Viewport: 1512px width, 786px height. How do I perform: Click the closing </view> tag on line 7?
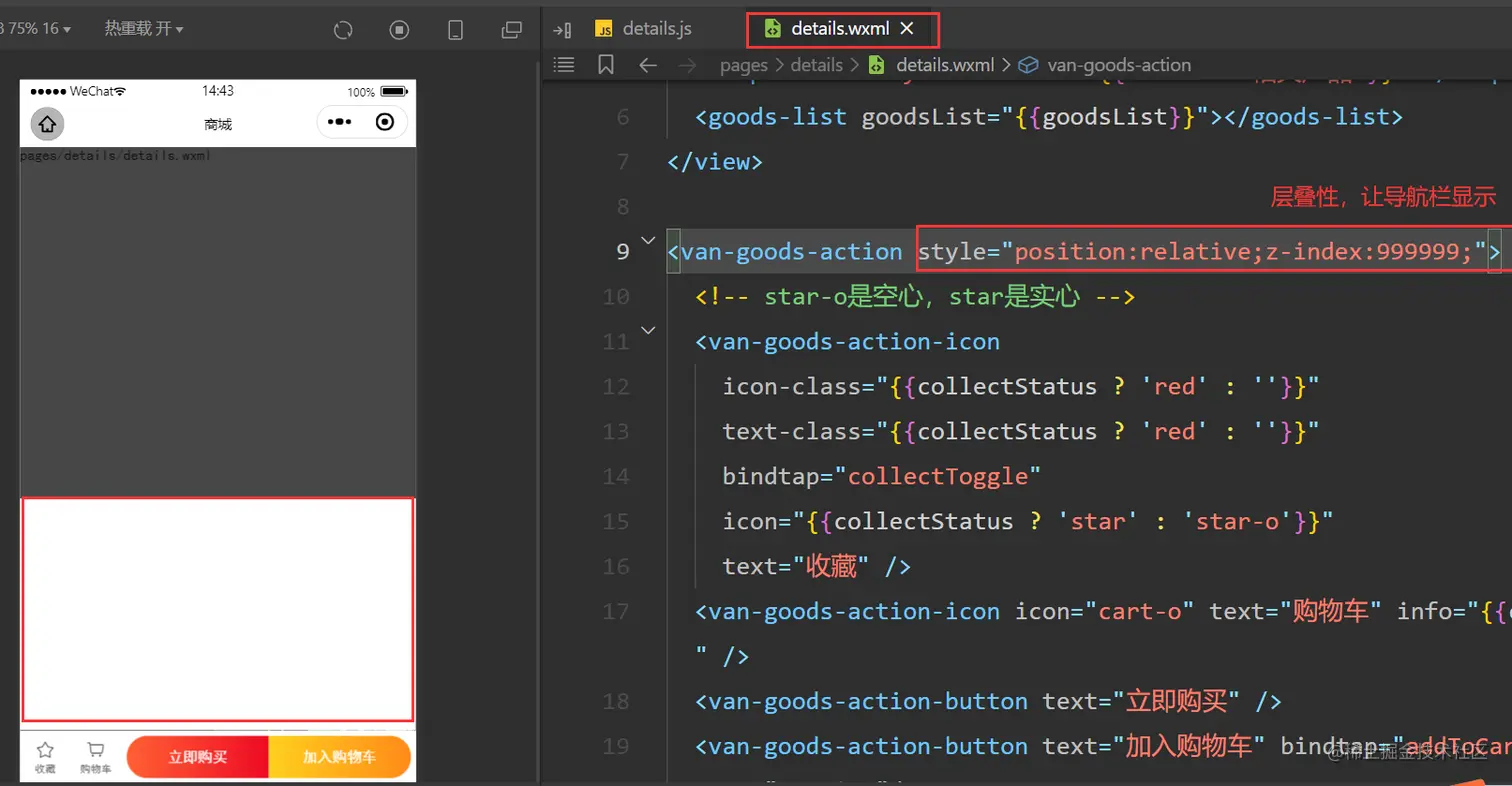(x=715, y=161)
